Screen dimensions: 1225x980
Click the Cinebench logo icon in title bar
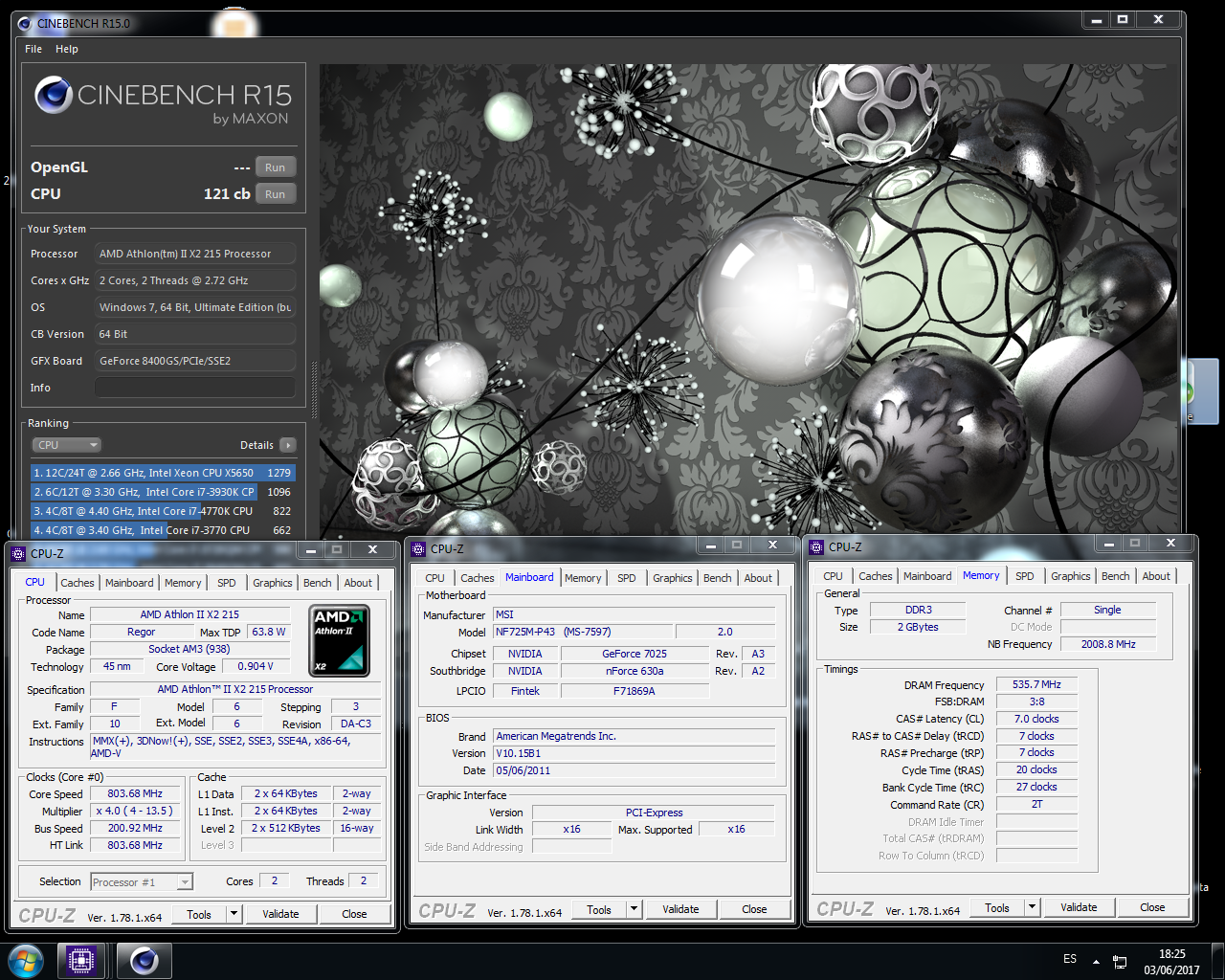point(24,23)
